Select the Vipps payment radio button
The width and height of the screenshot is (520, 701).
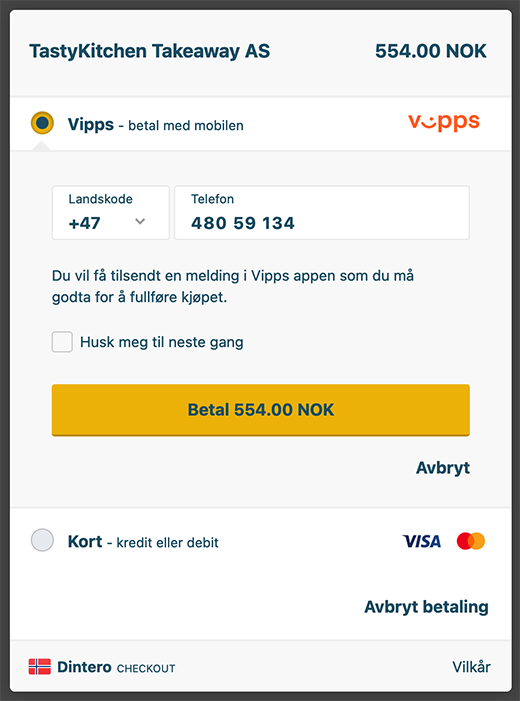42,123
